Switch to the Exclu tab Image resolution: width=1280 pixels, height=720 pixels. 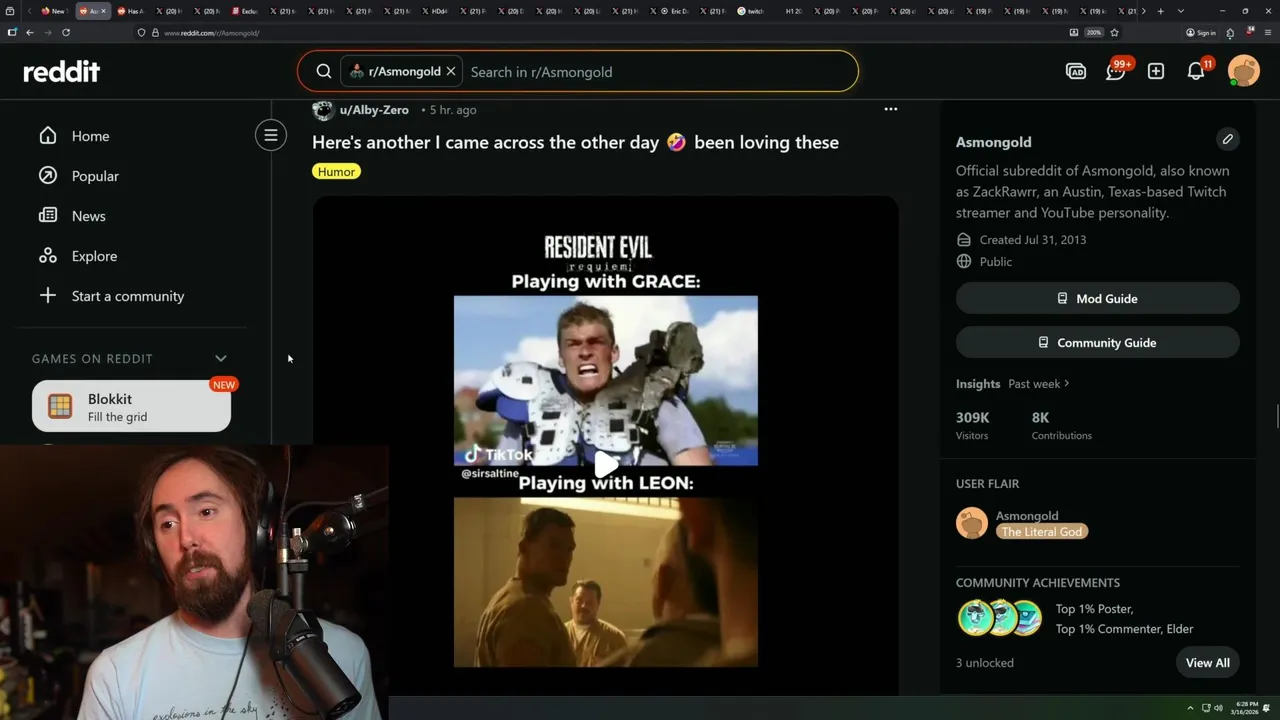click(x=247, y=11)
